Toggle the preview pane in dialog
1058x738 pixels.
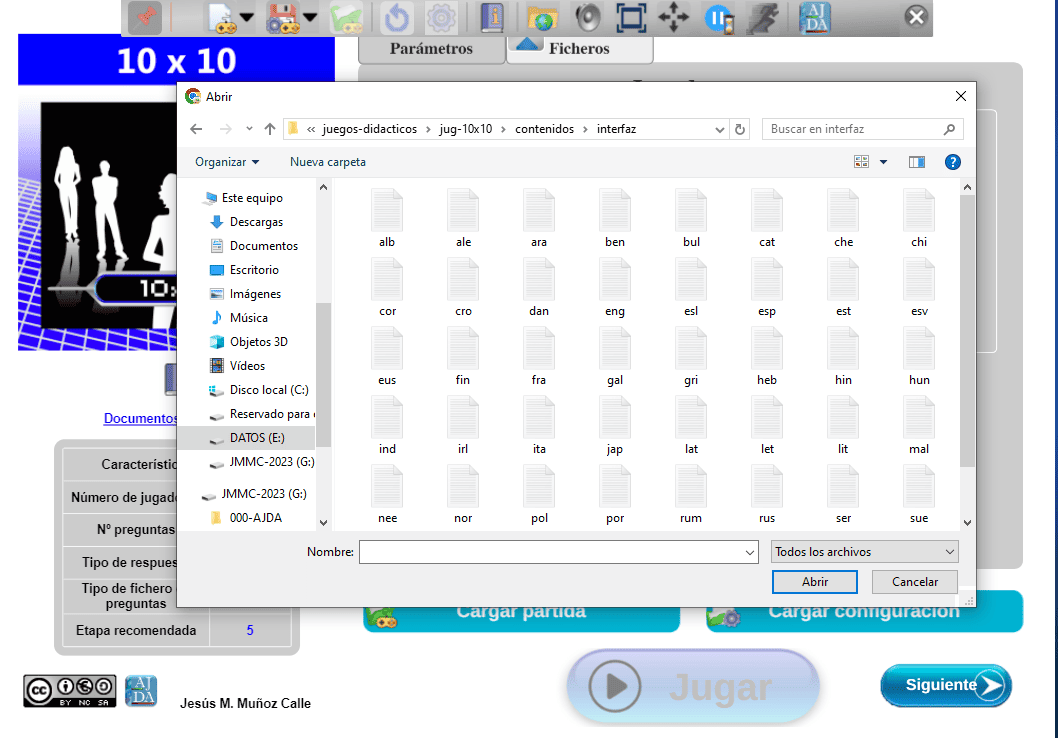pos(916,162)
